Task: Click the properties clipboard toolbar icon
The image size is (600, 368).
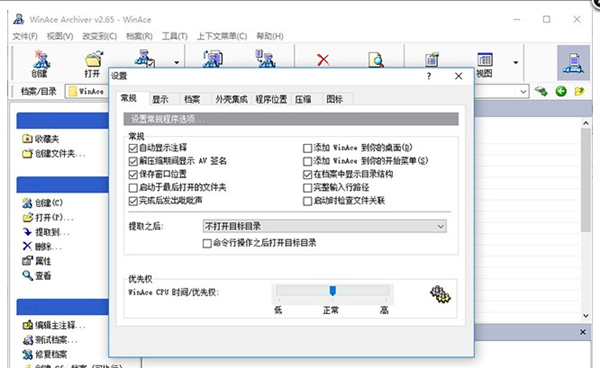Action: tap(432, 60)
